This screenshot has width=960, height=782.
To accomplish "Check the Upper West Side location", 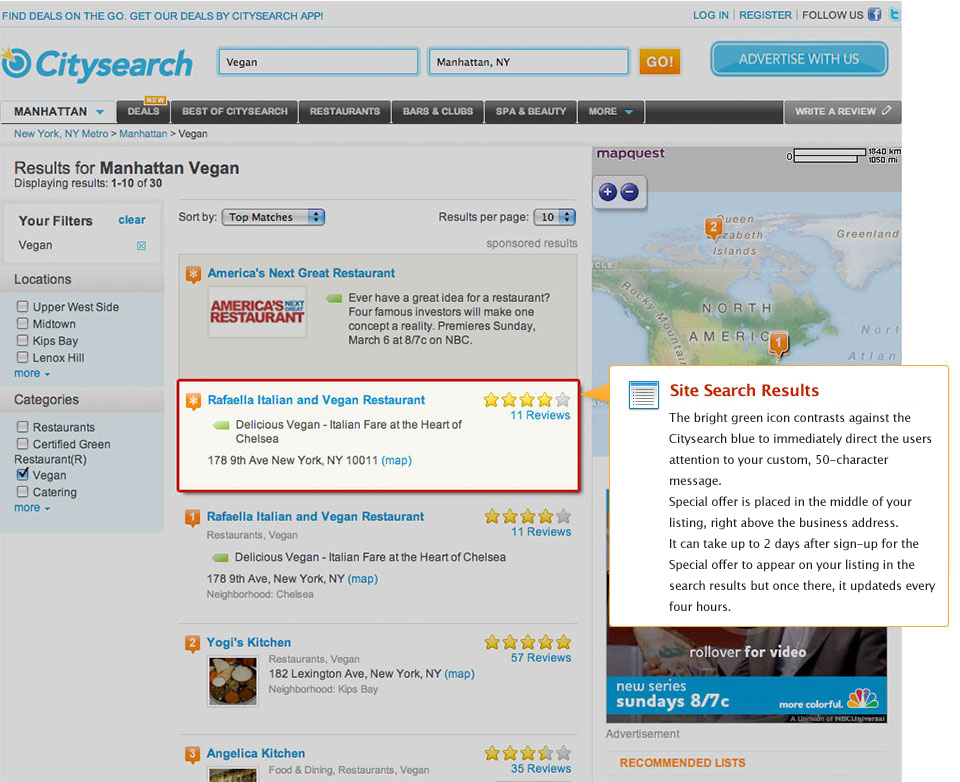I will (23, 306).
